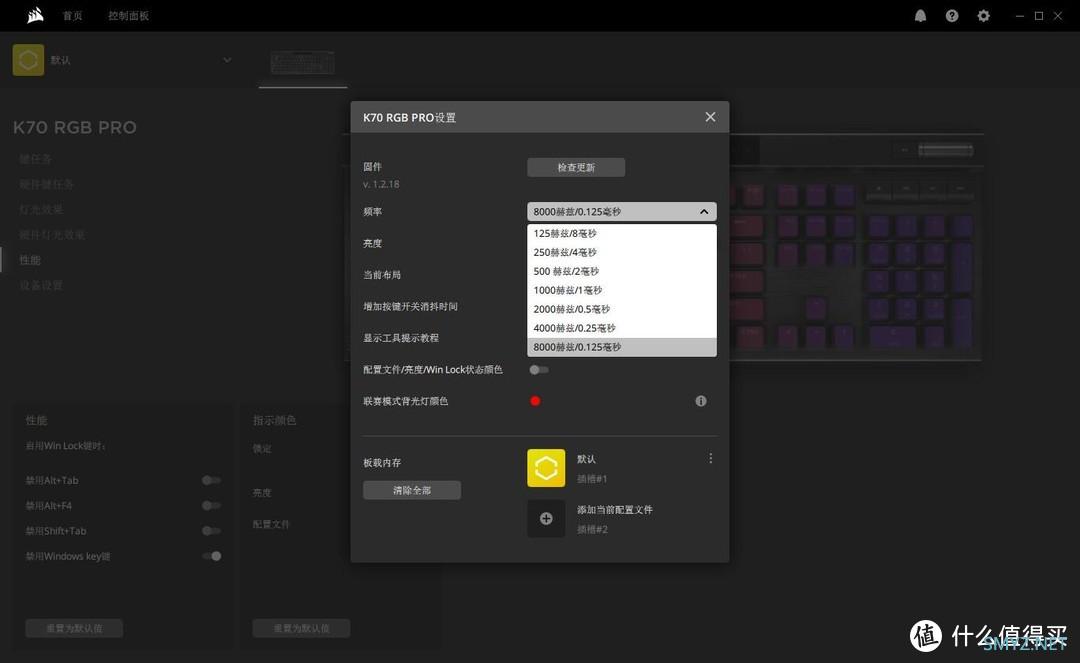Image resolution: width=1080 pixels, height=663 pixels.
Task: Open 设备设置 sidebar item
Action: pos(41,285)
